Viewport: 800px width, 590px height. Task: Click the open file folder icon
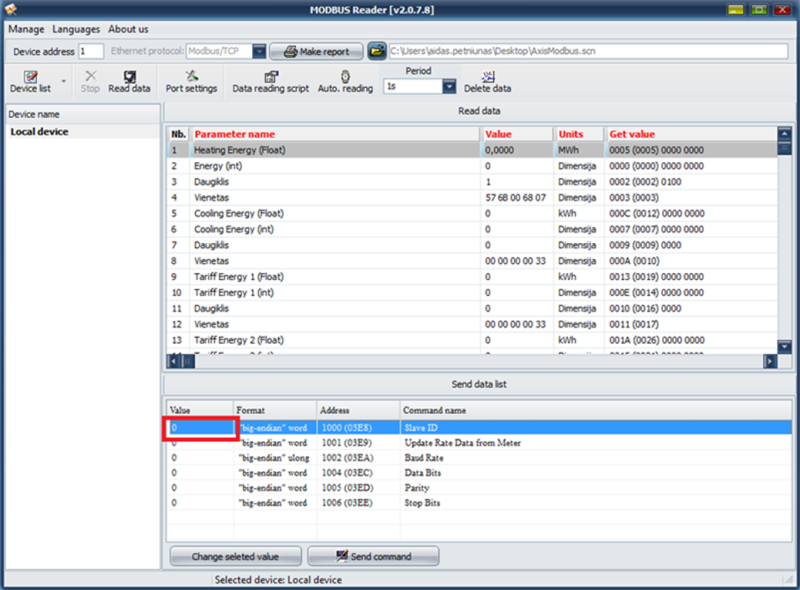click(376, 51)
